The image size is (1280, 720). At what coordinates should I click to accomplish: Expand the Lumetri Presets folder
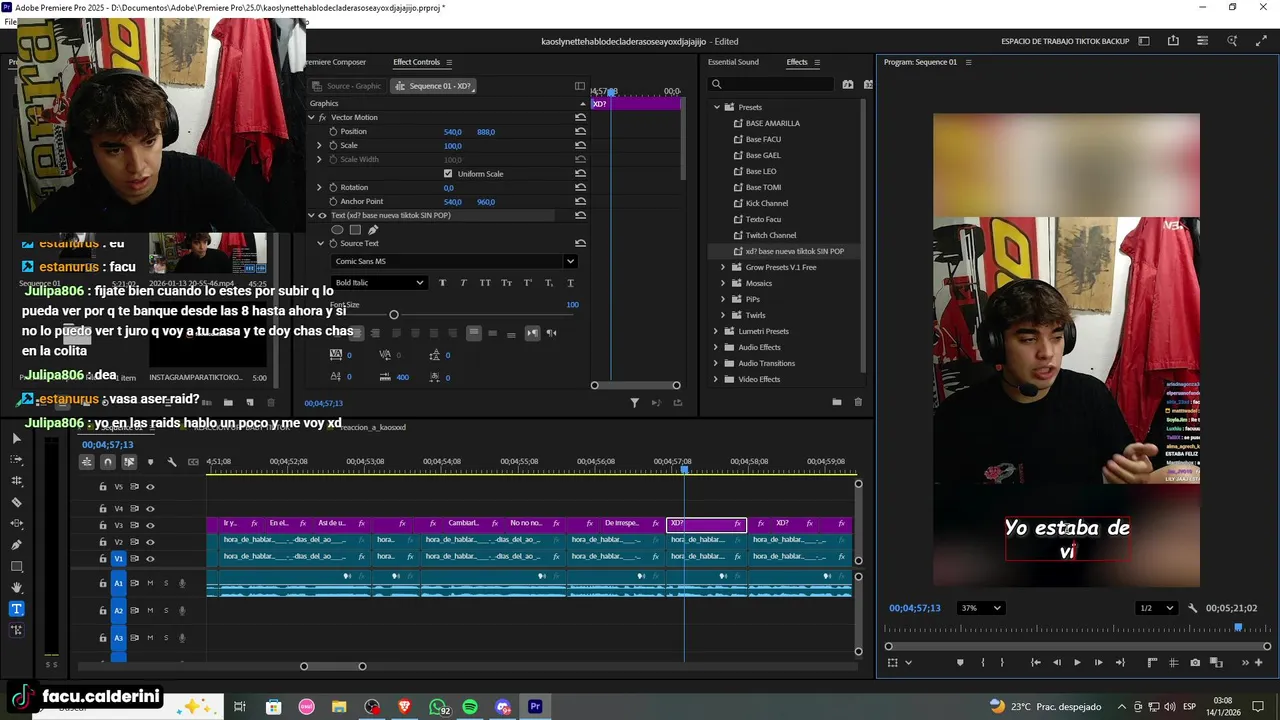click(716, 331)
